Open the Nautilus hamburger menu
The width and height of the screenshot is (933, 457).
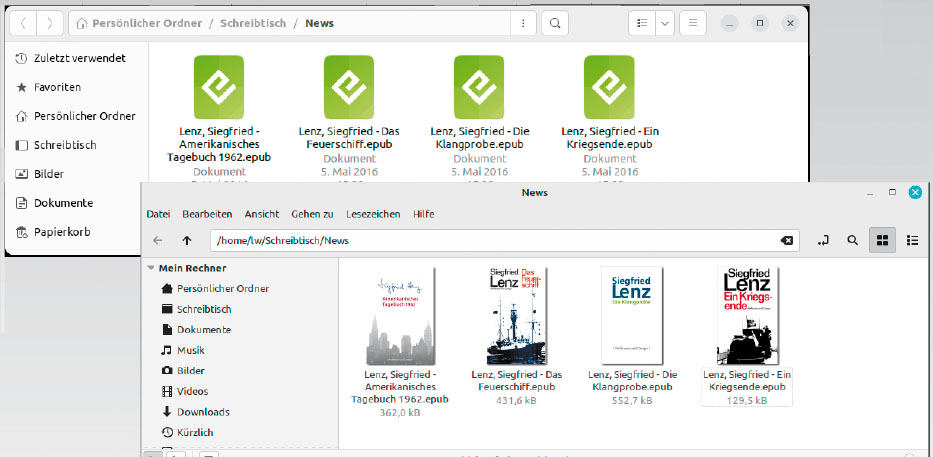click(693, 23)
